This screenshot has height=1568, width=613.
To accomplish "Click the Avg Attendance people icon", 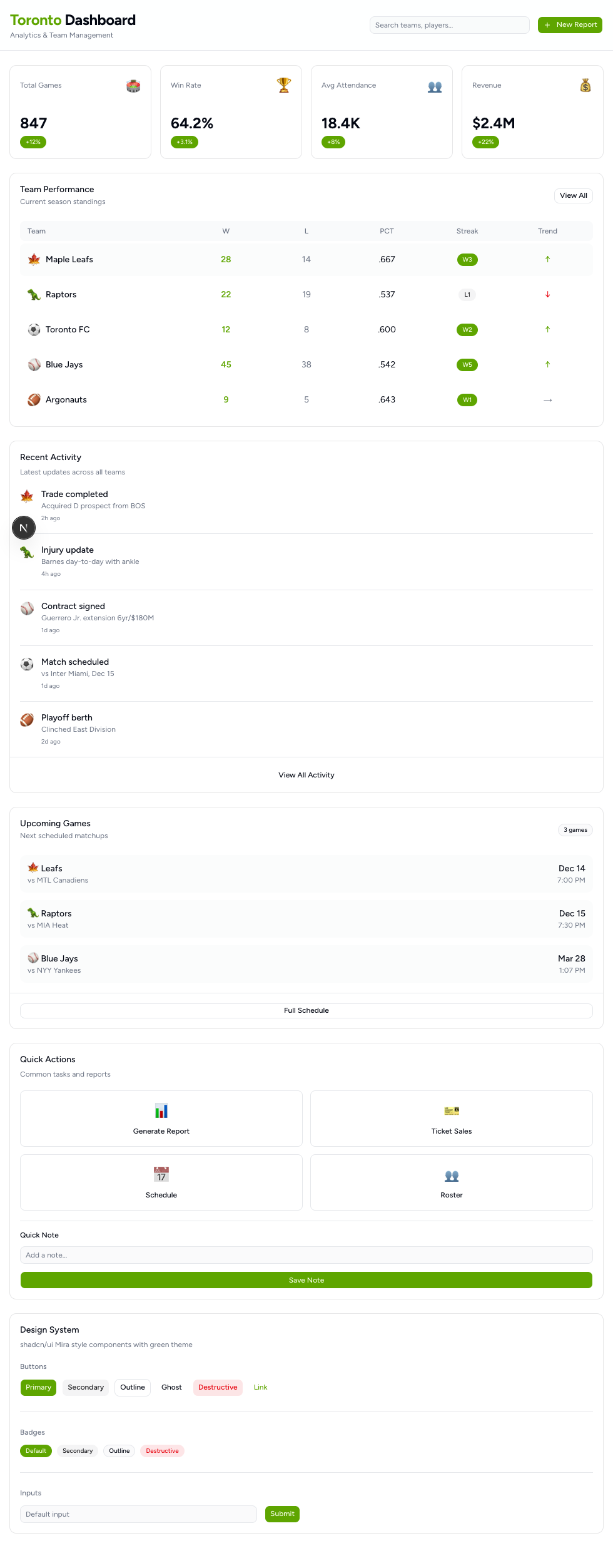I will [x=435, y=86].
